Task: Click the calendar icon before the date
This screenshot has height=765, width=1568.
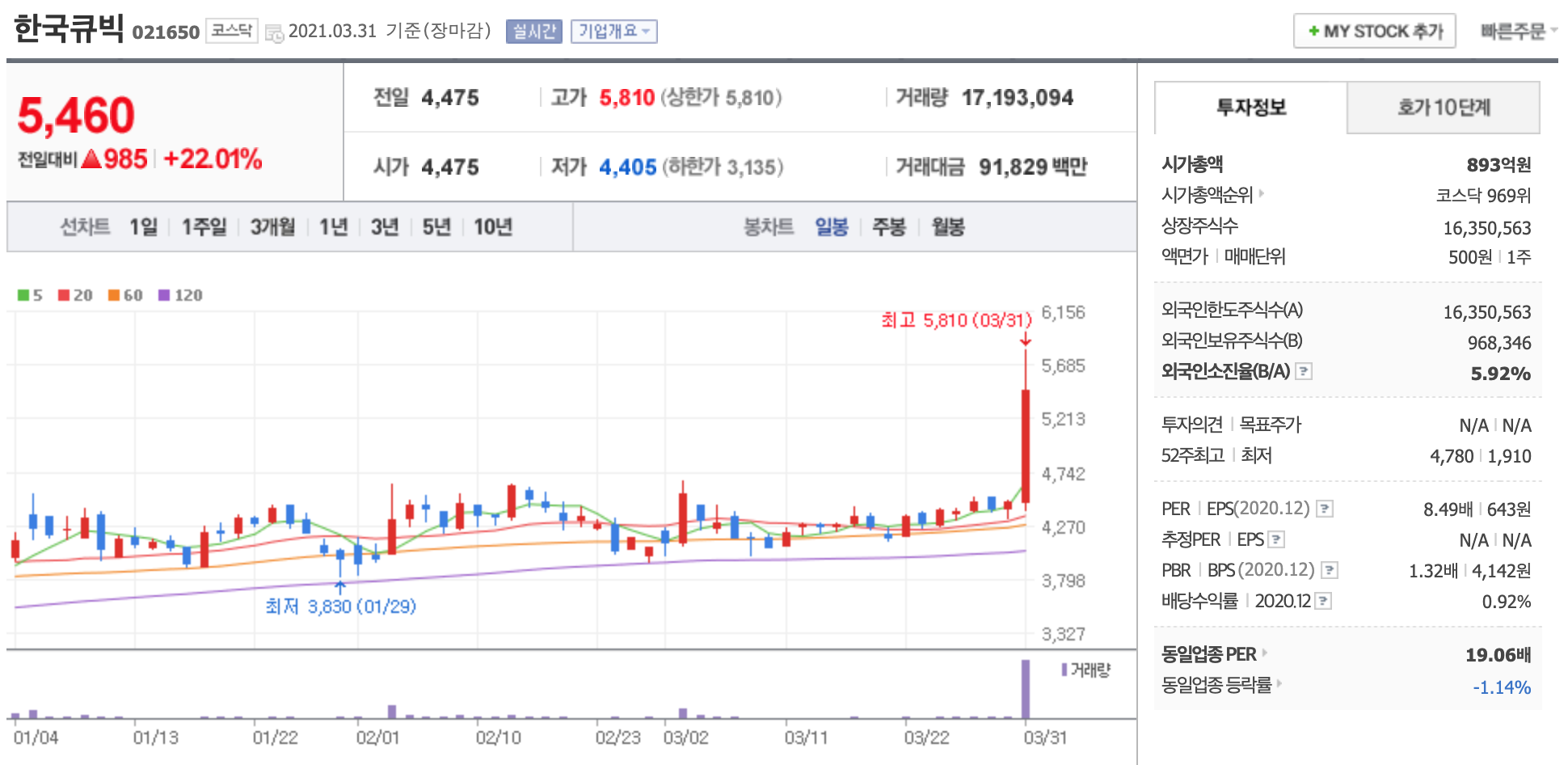Action: pyautogui.click(x=274, y=33)
